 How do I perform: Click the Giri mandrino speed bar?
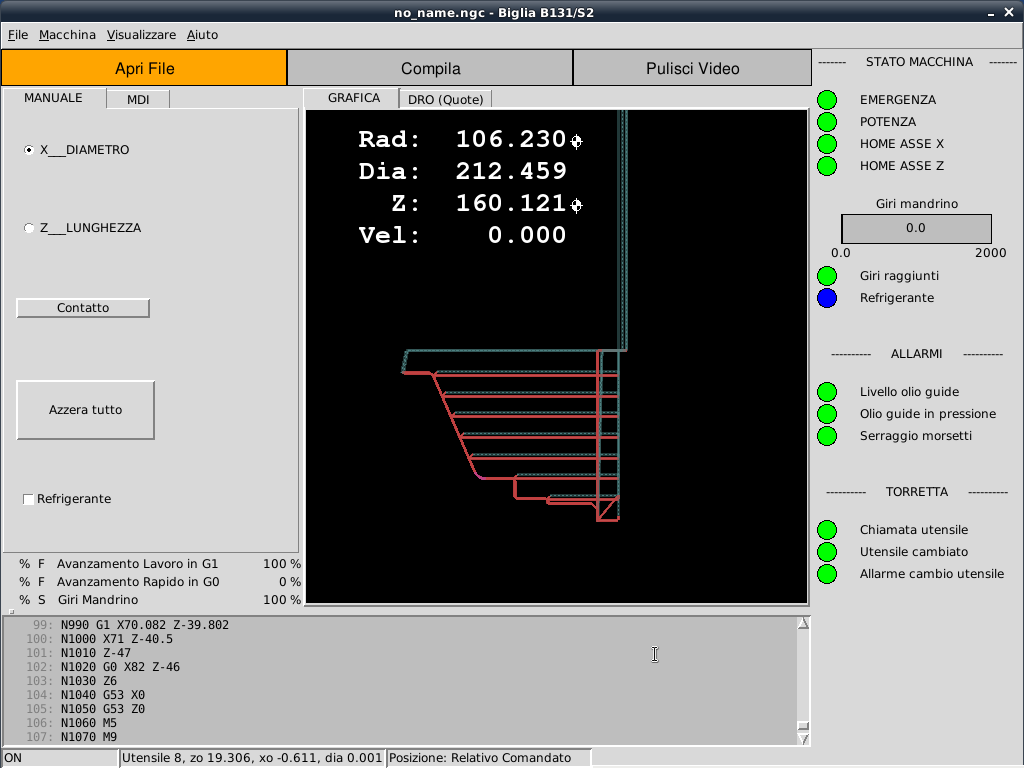tap(916, 228)
